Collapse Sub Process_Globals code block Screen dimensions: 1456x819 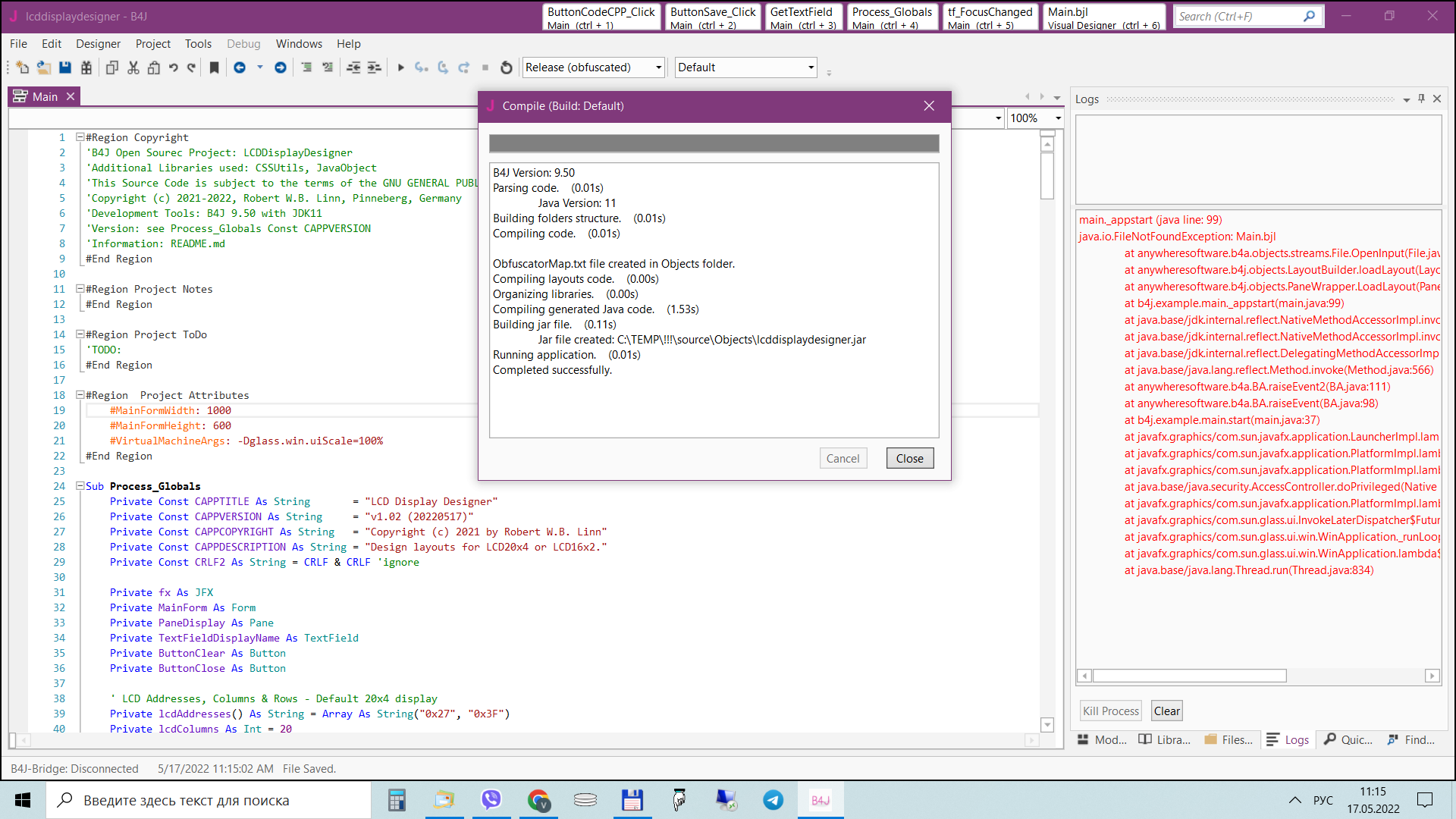[x=80, y=486]
